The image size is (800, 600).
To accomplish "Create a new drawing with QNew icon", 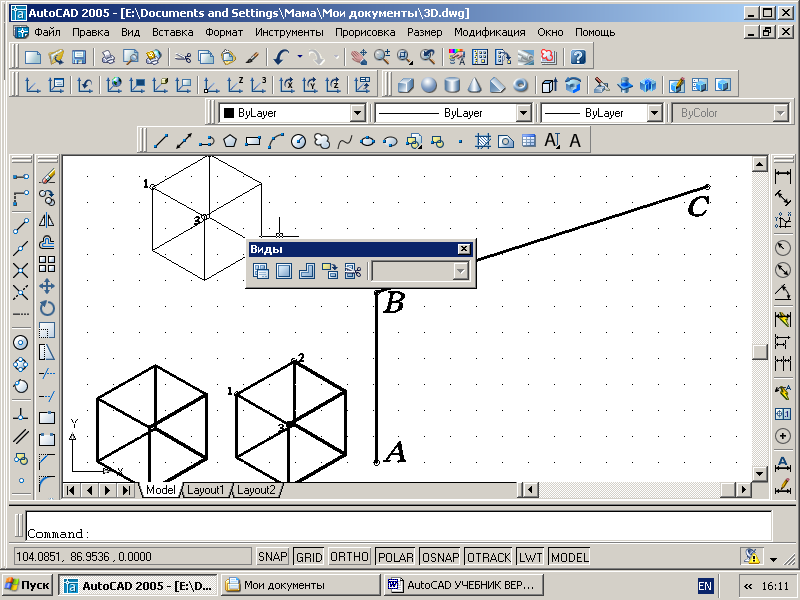I will point(33,57).
